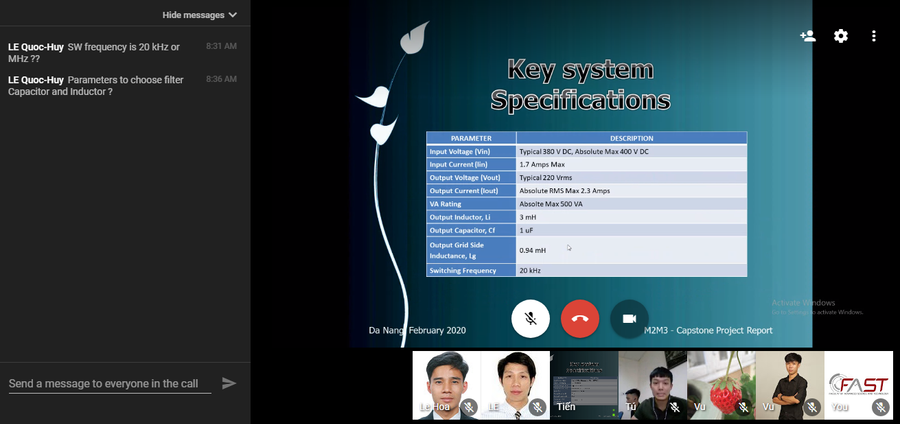Select the FAST logo 'You' thumbnail
This screenshot has width=900, height=424.
(x=859, y=385)
